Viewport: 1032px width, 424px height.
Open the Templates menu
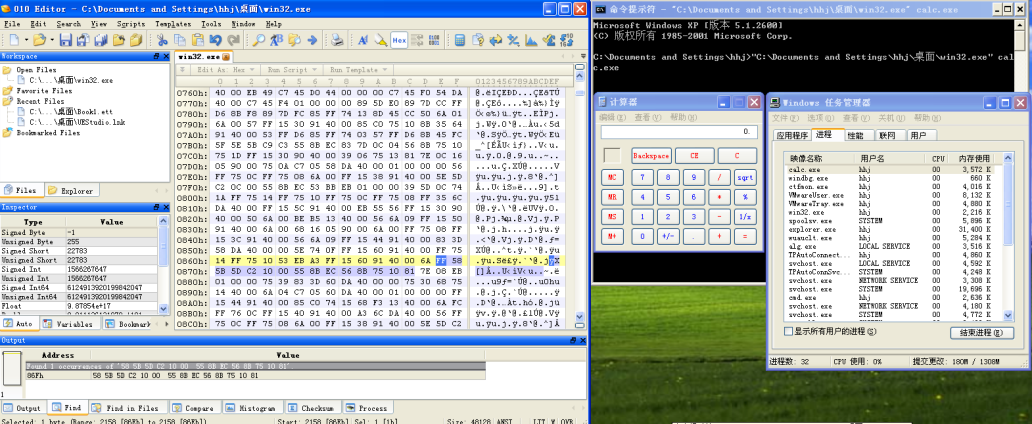(173, 24)
